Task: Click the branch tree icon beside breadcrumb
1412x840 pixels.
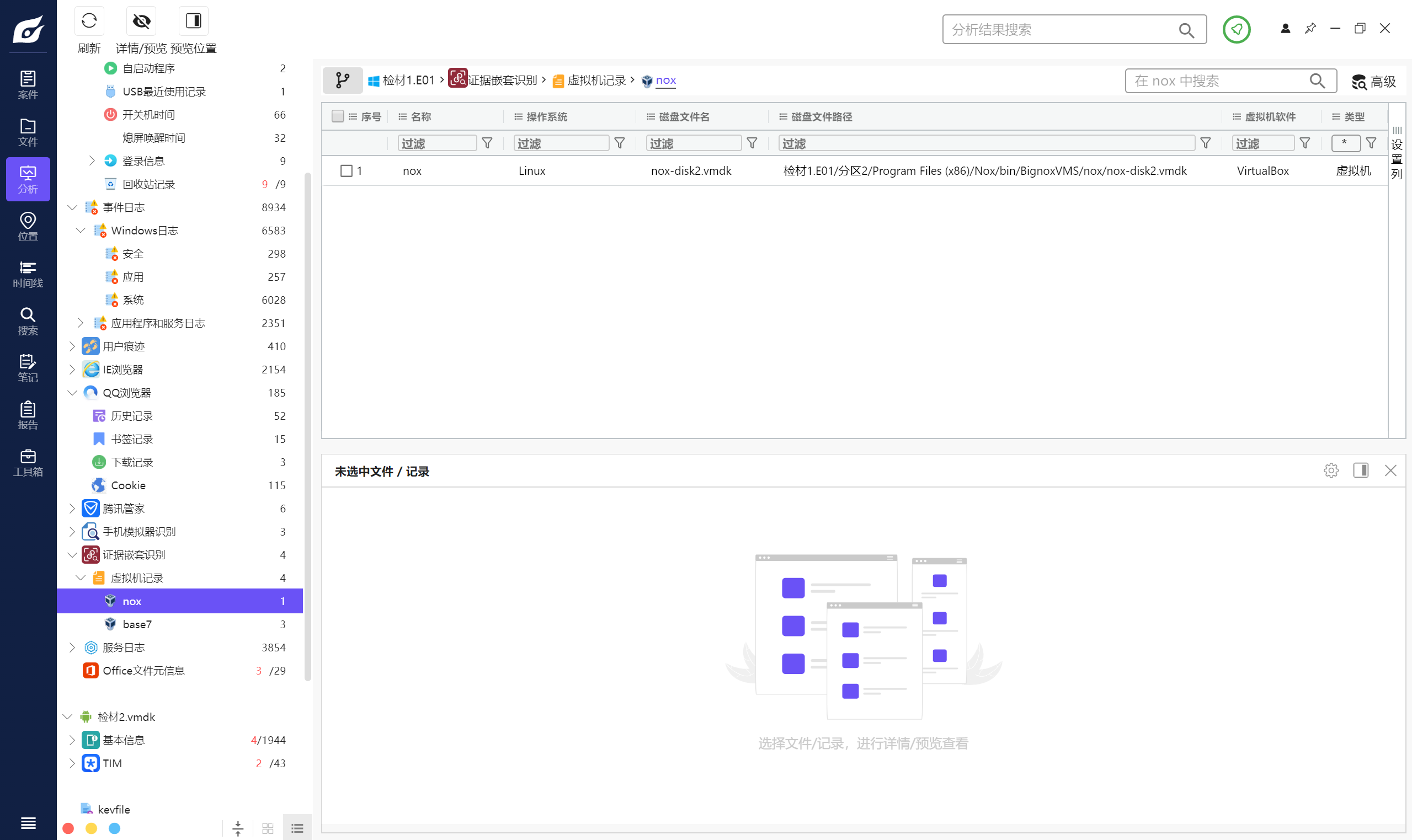Action: (x=342, y=81)
